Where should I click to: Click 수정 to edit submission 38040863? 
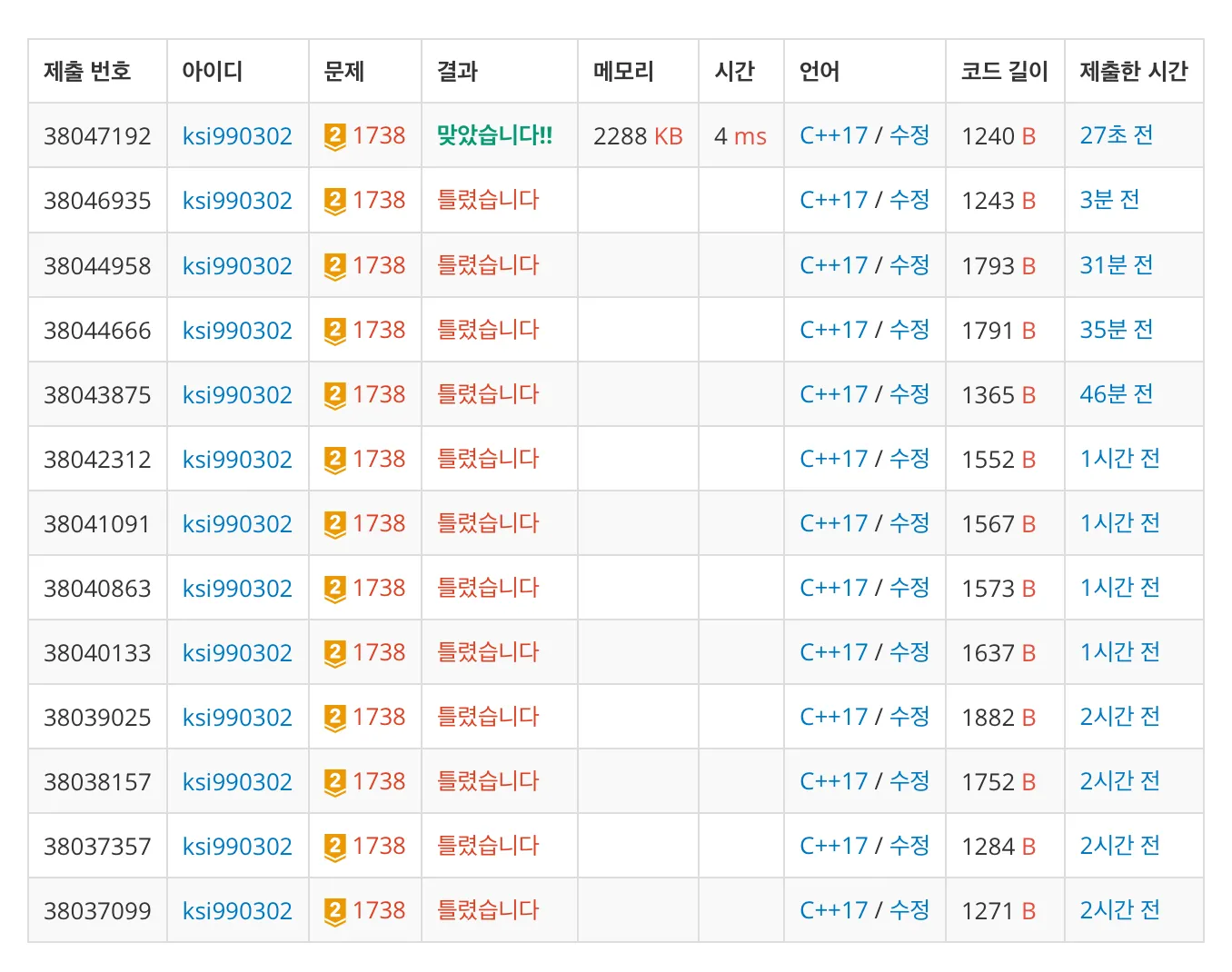click(x=909, y=589)
